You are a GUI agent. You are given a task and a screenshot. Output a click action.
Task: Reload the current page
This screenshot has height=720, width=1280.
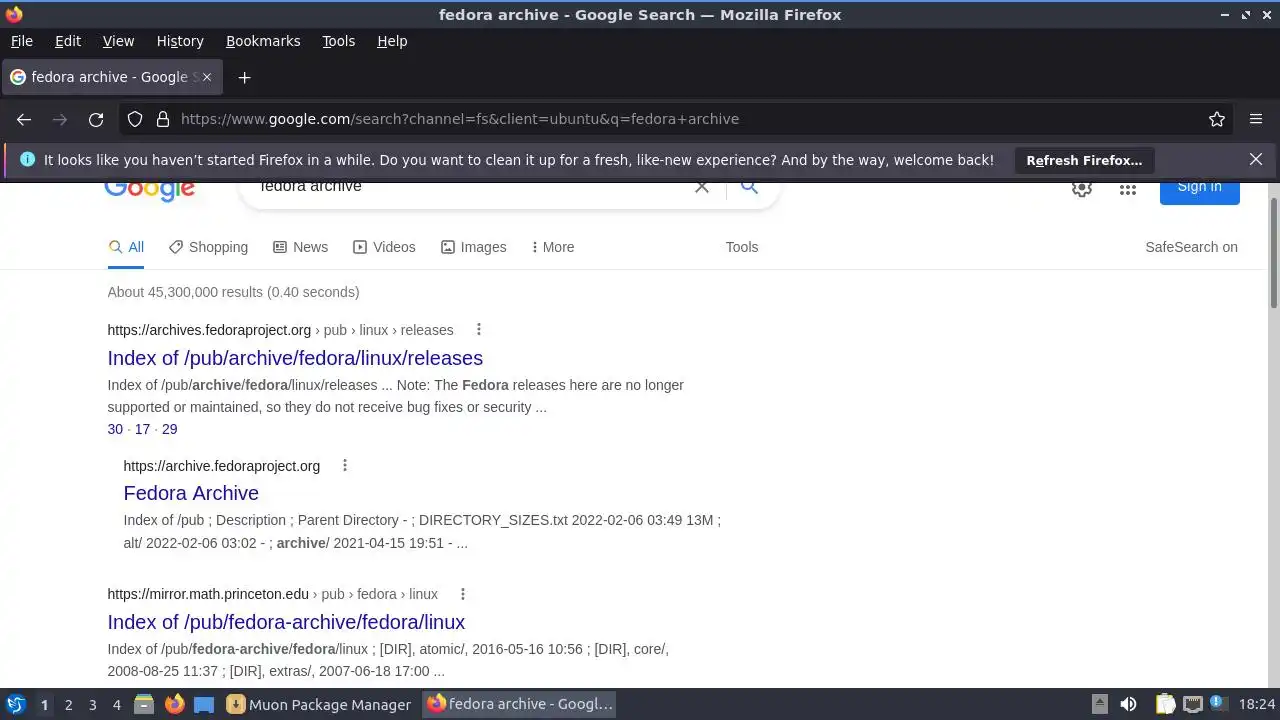pos(96,119)
